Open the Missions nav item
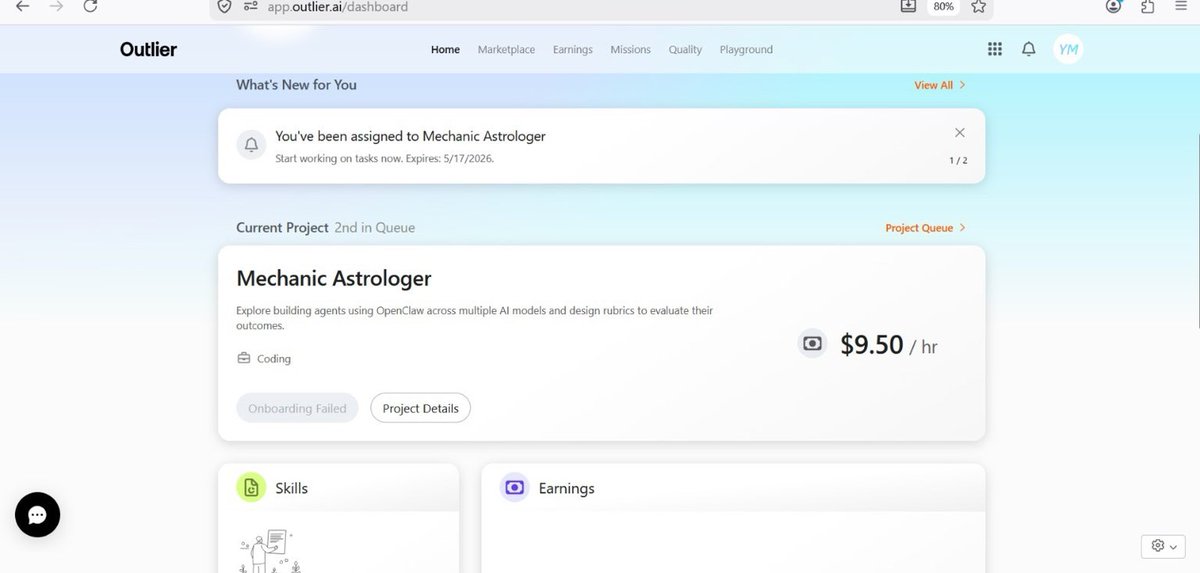This screenshot has height=573, width=1200. [x=630, y=49]
